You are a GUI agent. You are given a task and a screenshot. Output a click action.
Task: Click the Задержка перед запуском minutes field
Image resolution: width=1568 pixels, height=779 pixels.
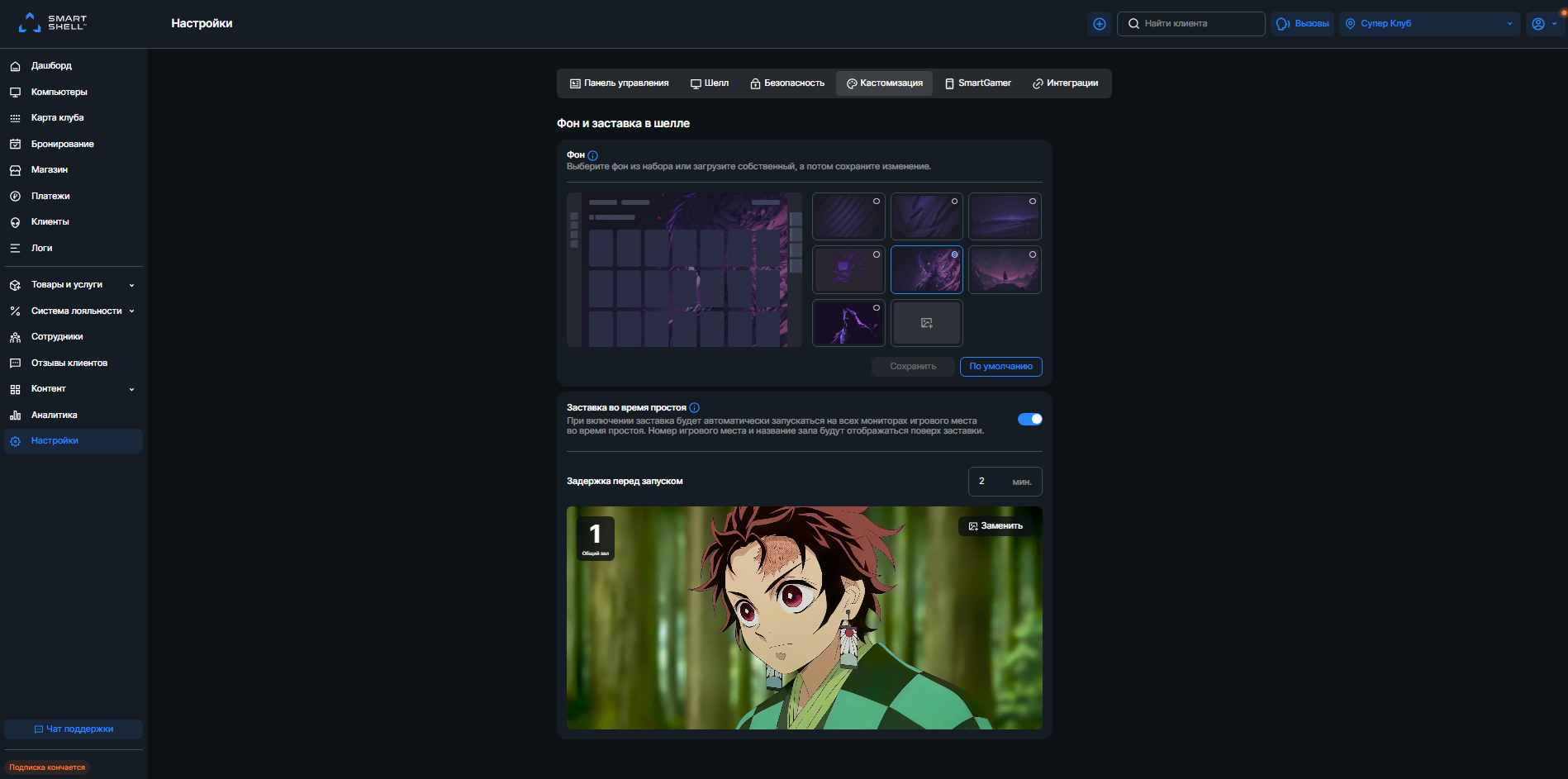pos(1005,482)
